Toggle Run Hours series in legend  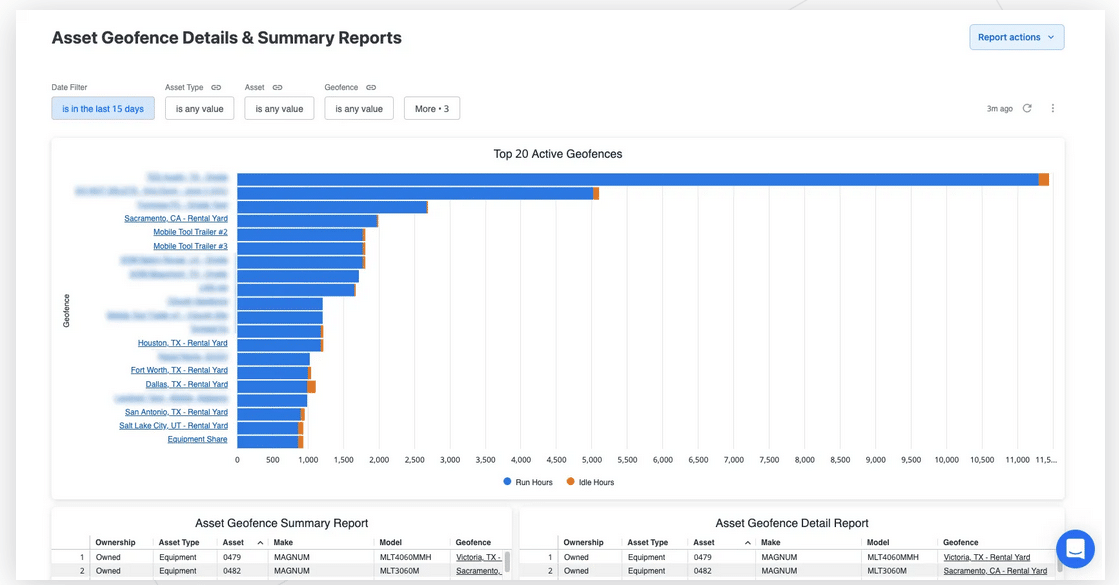click(528, 482)
